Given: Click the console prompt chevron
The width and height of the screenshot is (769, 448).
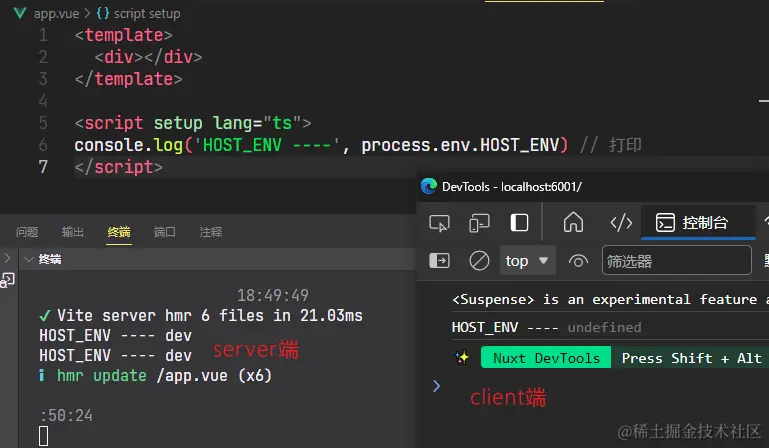Looking at the screenshot, I should (436, 386).
